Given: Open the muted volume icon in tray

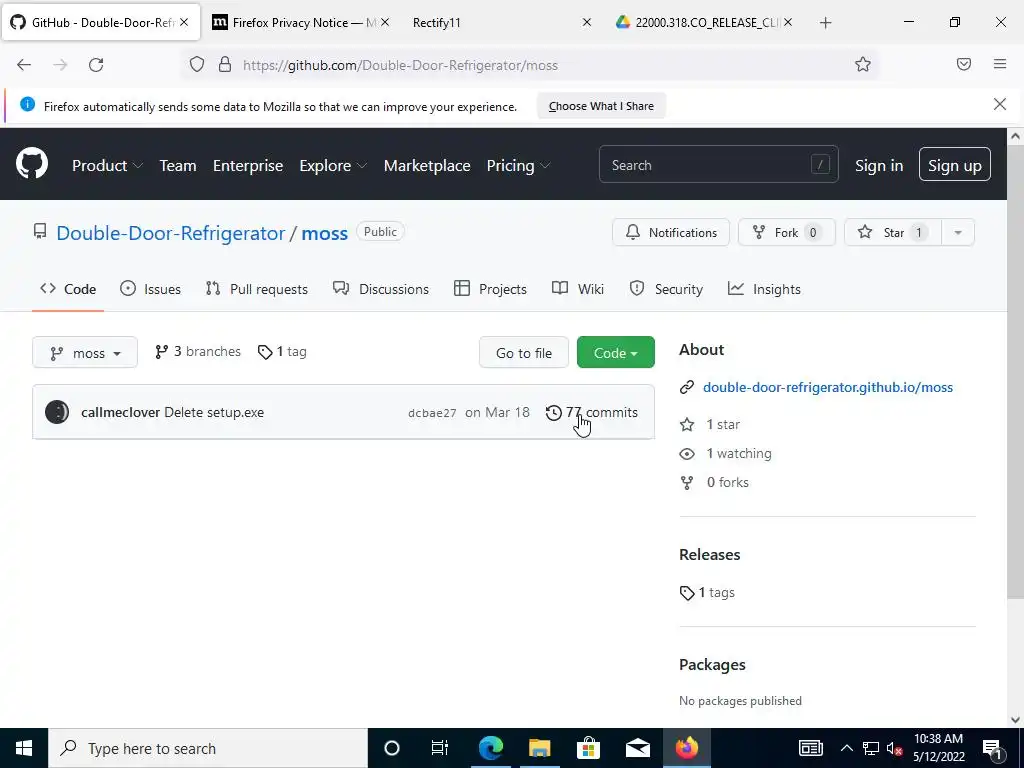Looking at the screenshot, I should pos(895,748).
